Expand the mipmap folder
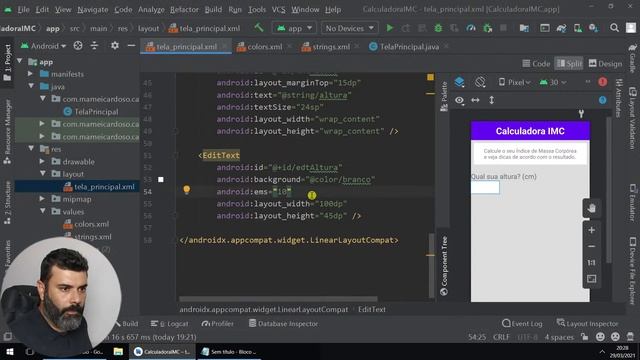 tap(42, 199)
